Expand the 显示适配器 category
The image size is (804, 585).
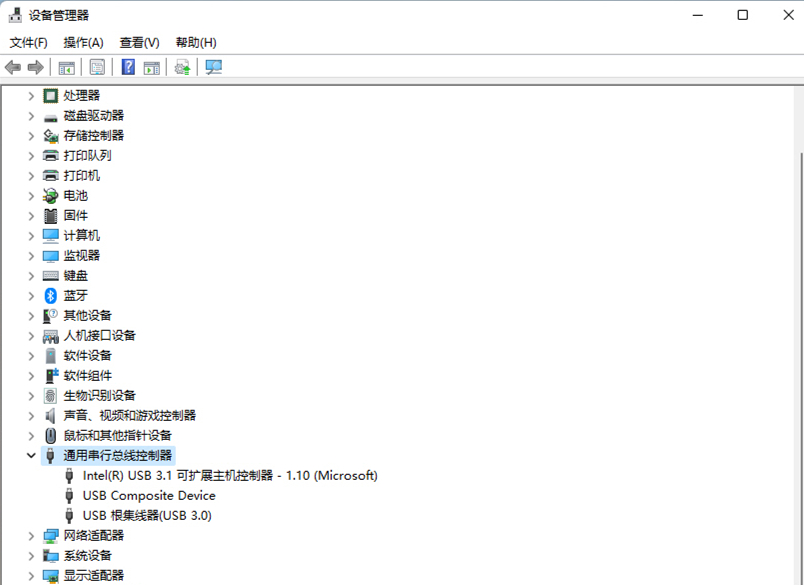pyautogui.click(x=31, y=575)
